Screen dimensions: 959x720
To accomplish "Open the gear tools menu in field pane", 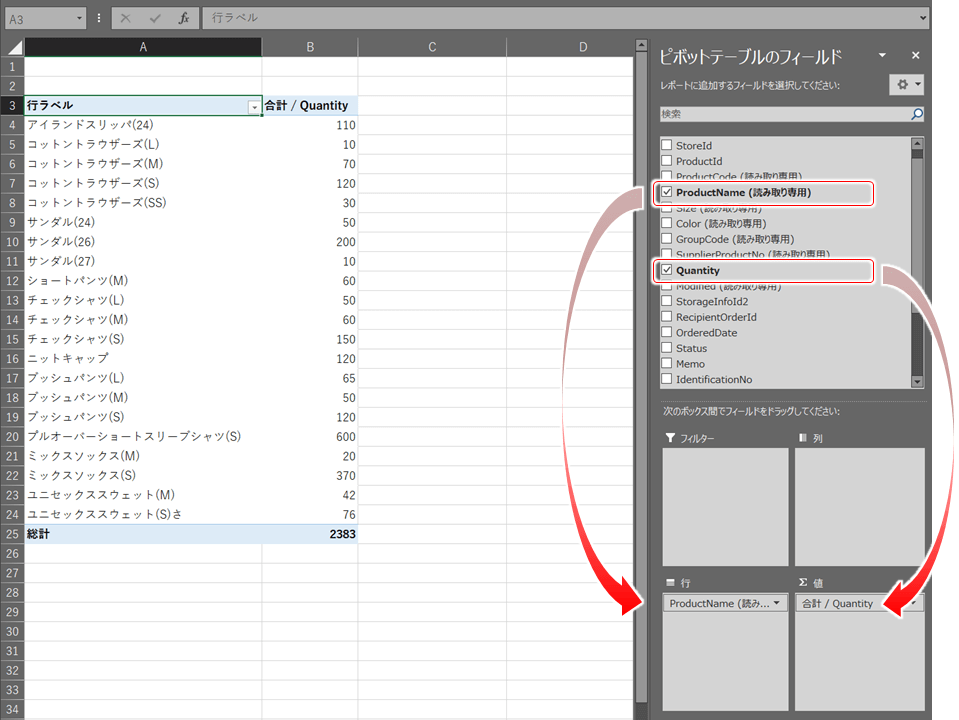I will pyautogui.click(x=906, y=85).
